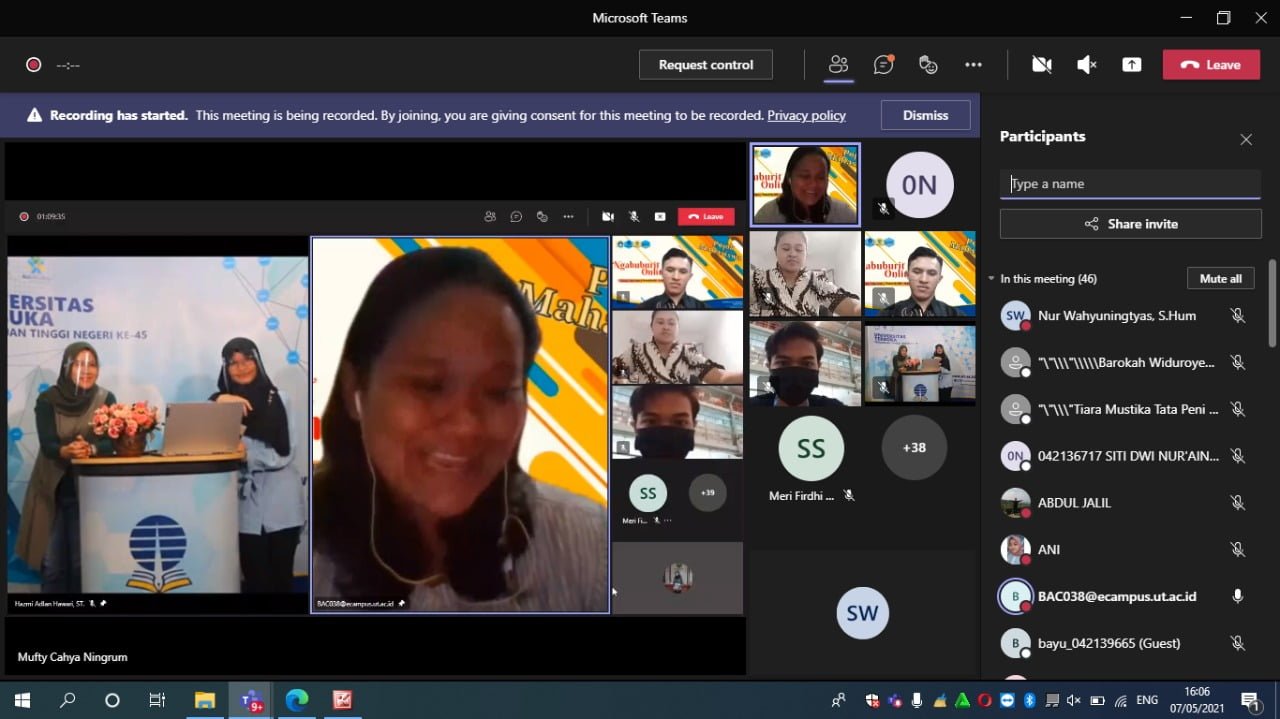
Task: Leave the meeting
Action: tap(1211, 65)
